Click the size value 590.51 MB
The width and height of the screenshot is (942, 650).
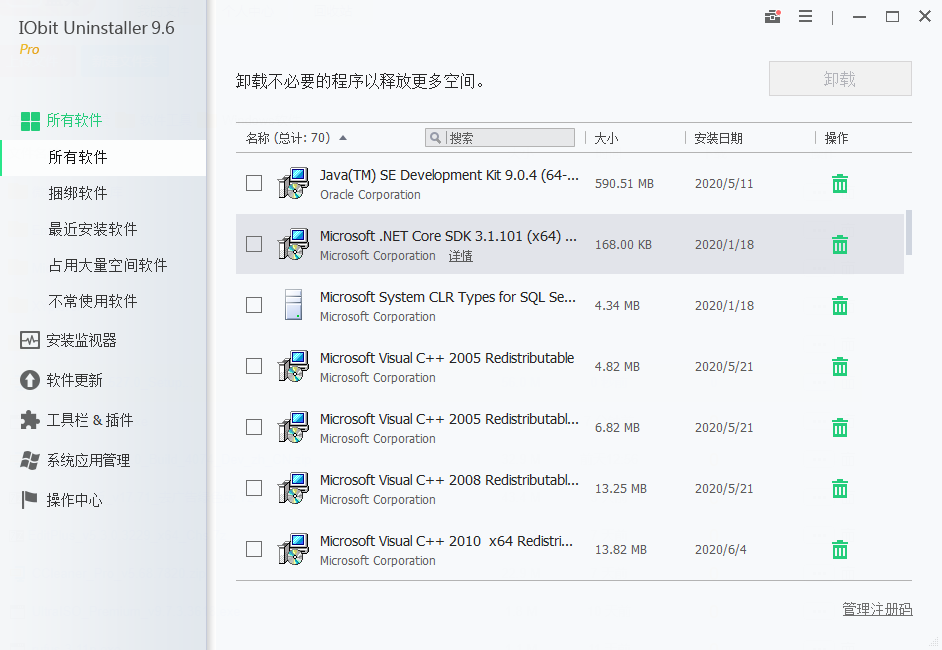click(x=624, y=184)
